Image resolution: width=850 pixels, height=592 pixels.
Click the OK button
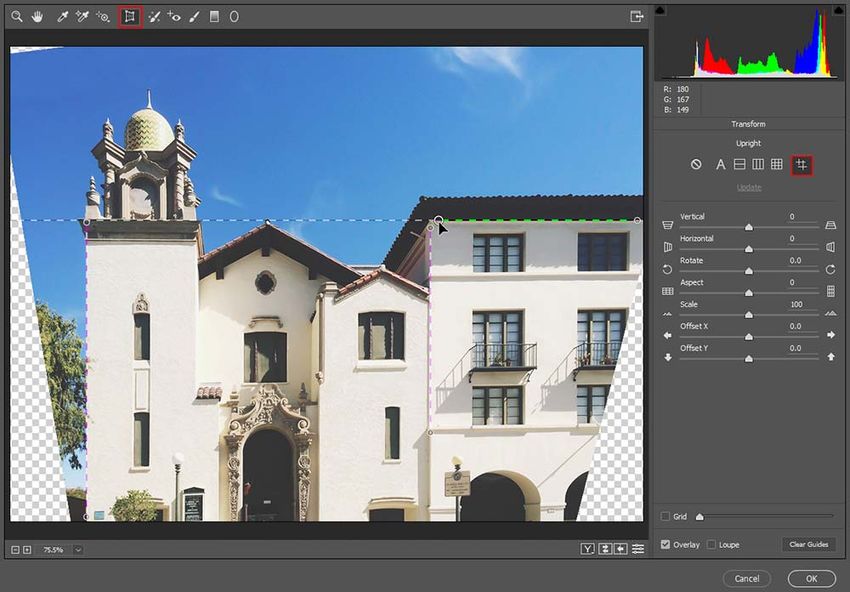(812, 578)
